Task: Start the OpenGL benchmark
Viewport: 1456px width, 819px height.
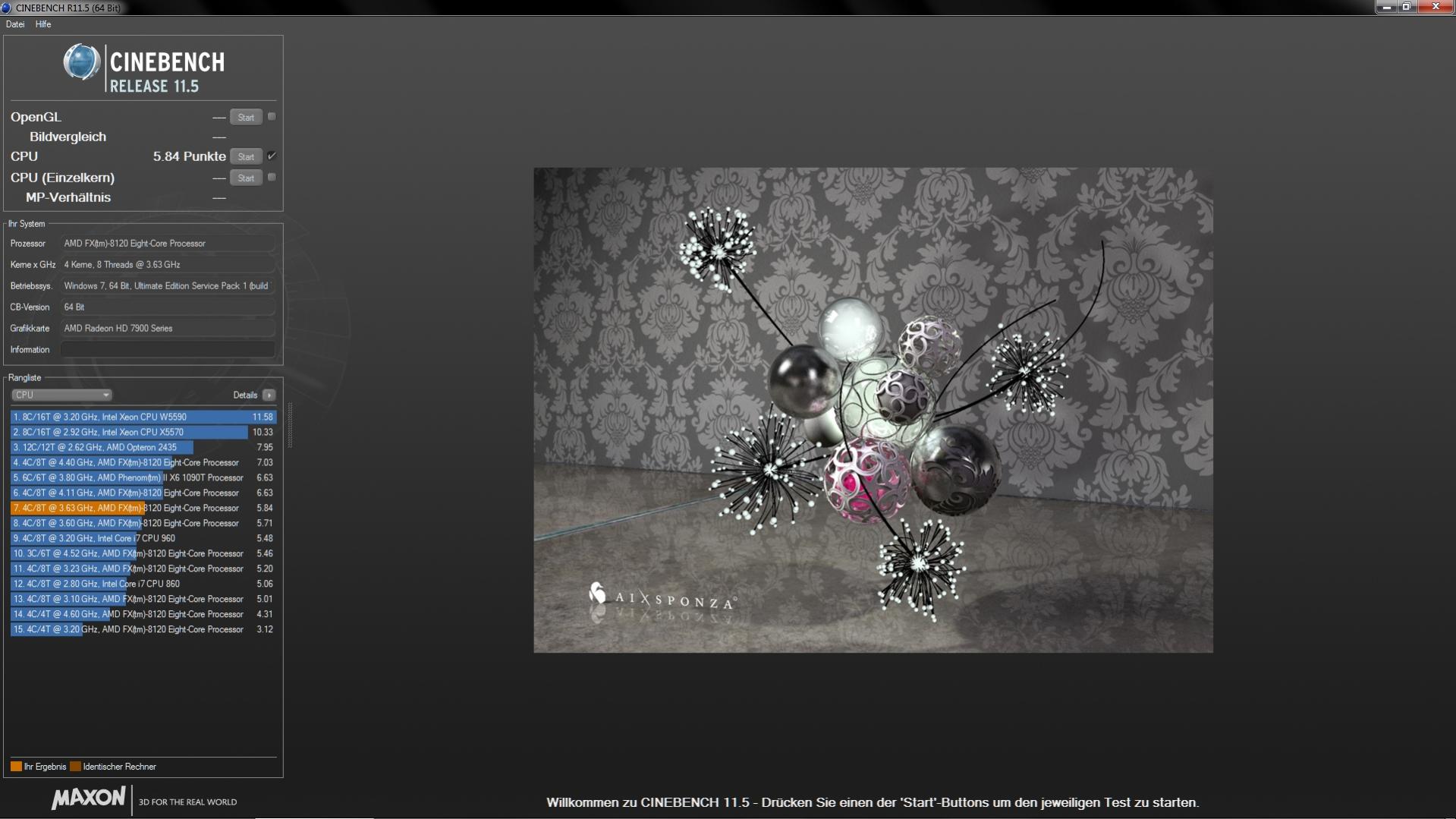Action: [x=246, y=117]
